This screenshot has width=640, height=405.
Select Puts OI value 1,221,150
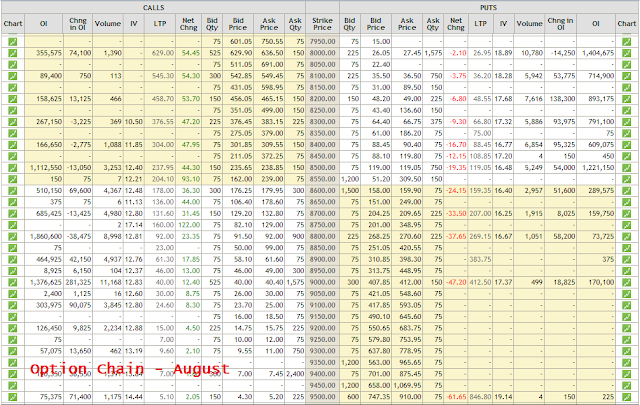[x=598, y=168]
